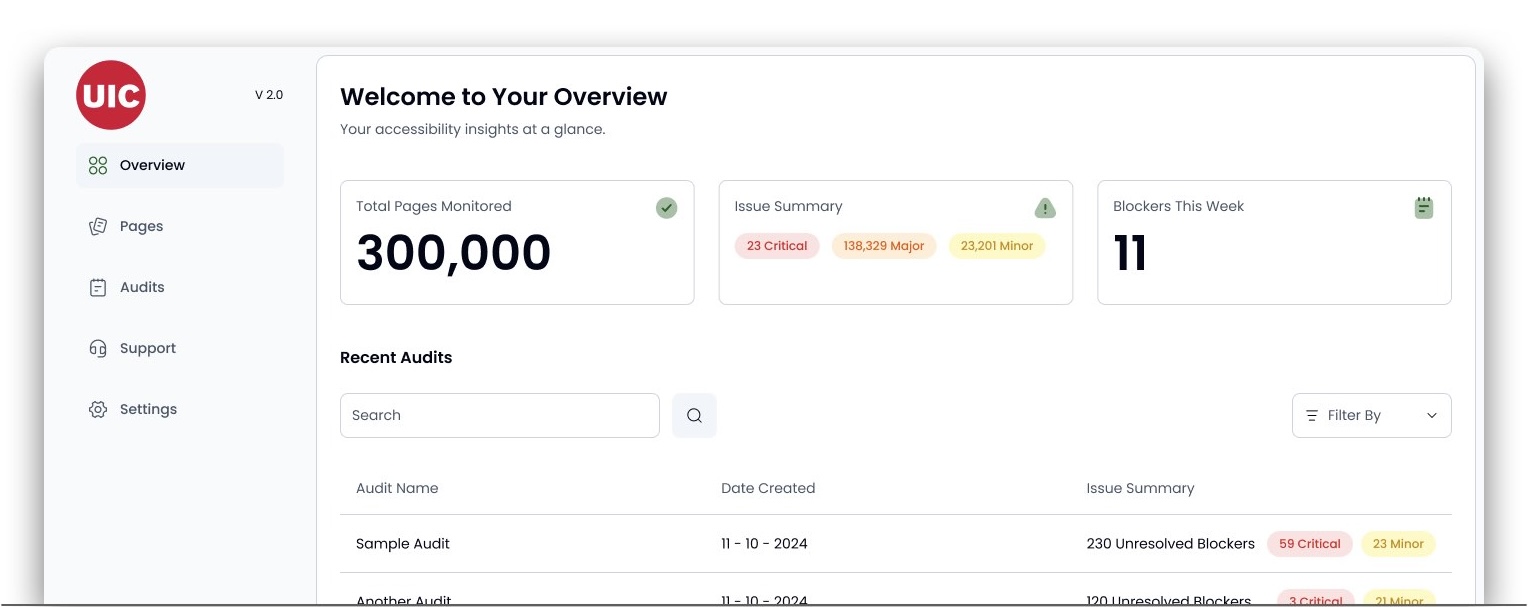
Task: Click the magnifier search button
Action: [x=694, y=416]
